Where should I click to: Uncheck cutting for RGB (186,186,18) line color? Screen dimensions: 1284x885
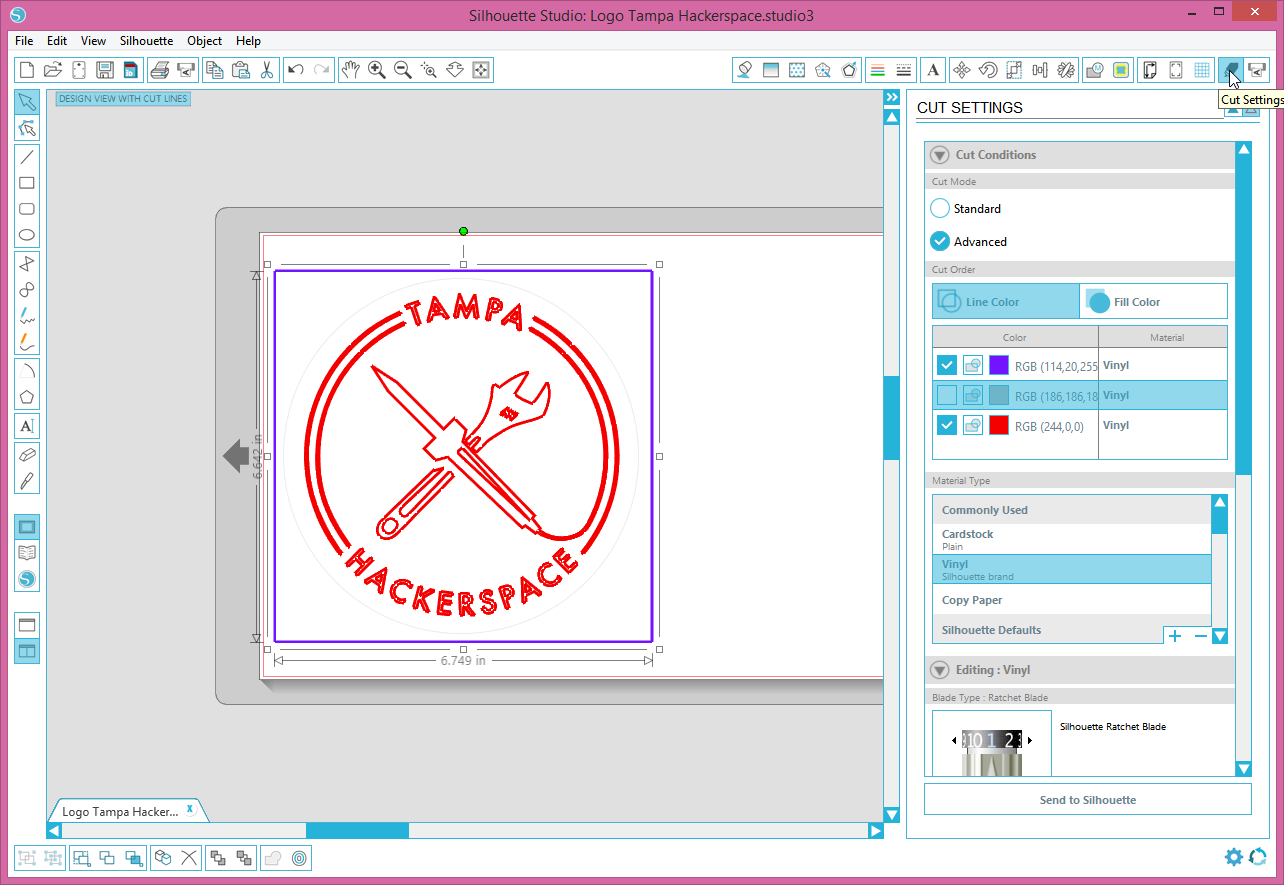pos(946,394)
